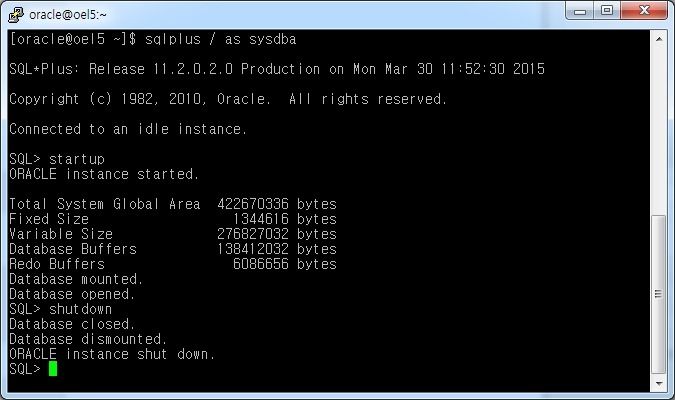Click the 'Copyright (c) 1982, 2010, Oracle' line
Image resolution: width=675 pixels, height=400 pixels.
(x=228, y=99)
